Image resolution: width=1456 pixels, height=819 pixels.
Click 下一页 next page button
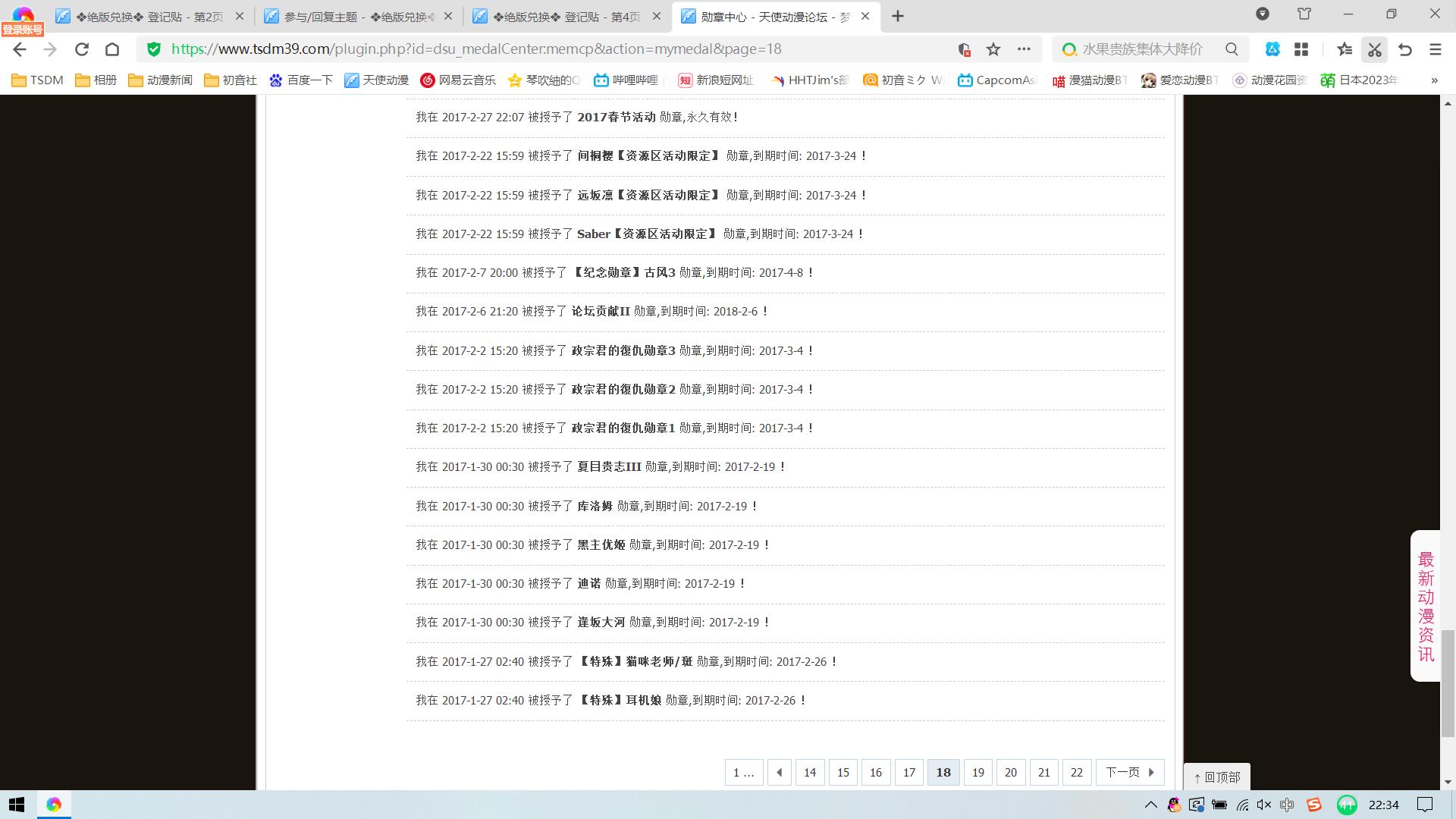coord(1129,772)
